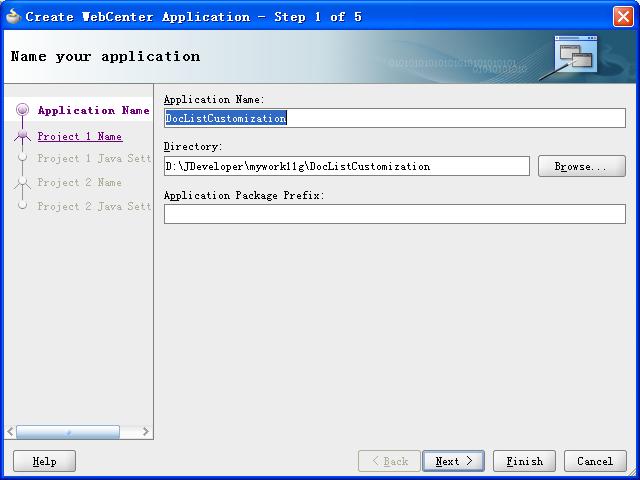Screen dimensions: 640x480
Task: Close the wizard with the red X
Action: click(623, 17)
